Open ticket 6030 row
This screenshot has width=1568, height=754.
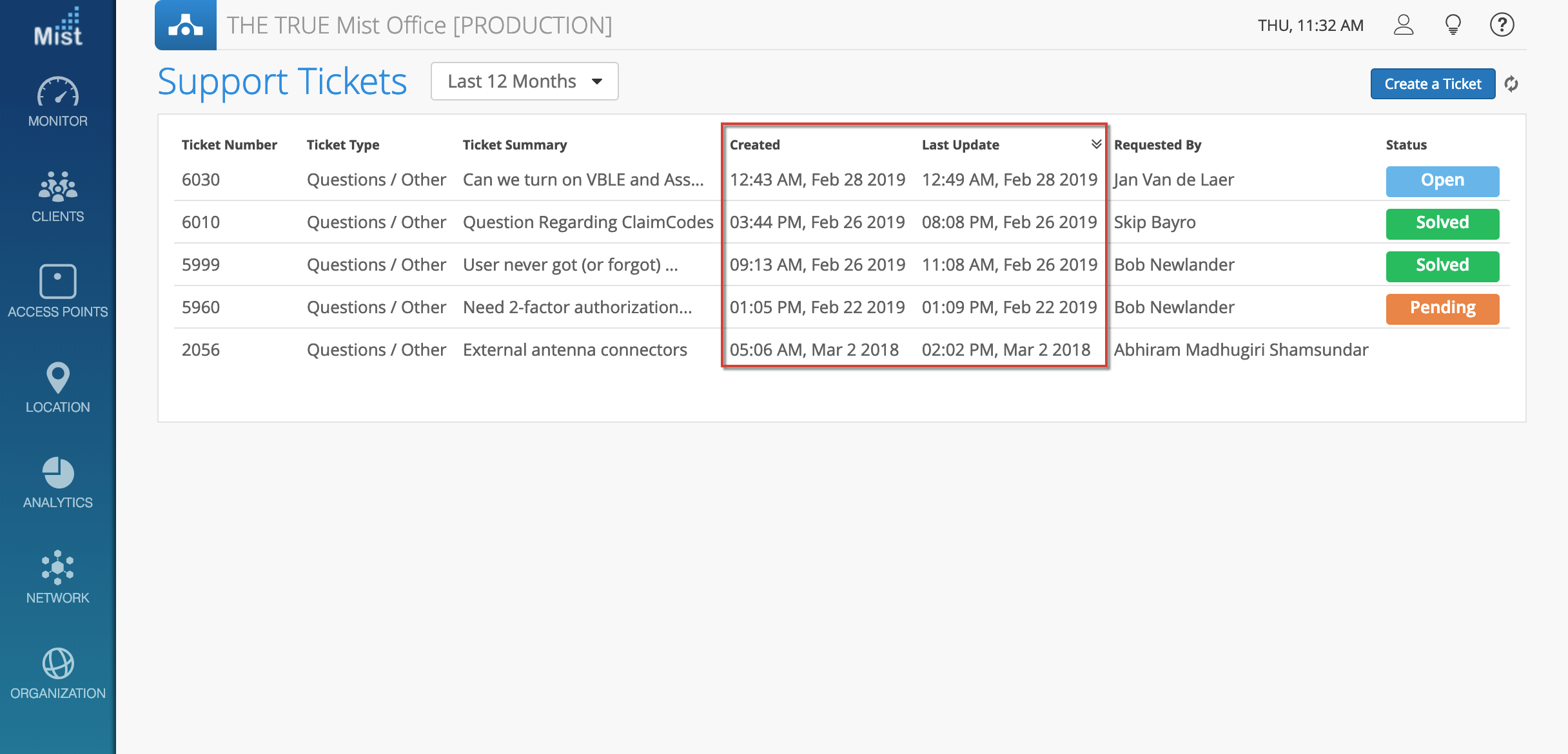tap(201, 180)
